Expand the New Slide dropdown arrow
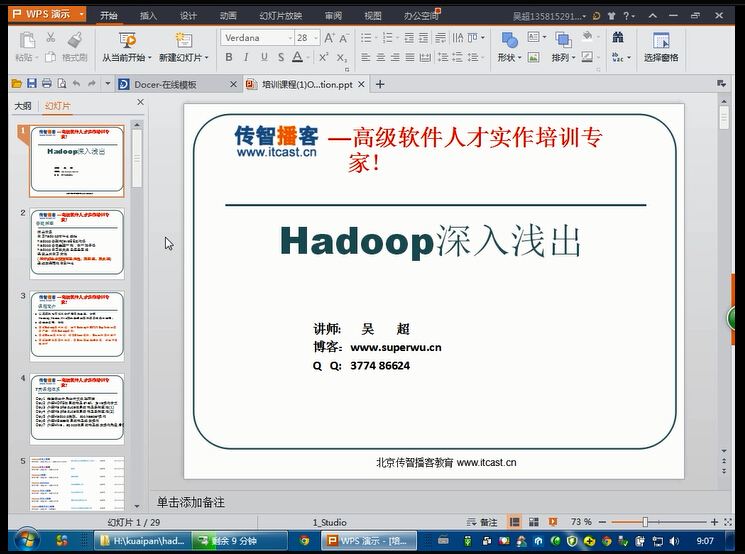 pos(206,58)
